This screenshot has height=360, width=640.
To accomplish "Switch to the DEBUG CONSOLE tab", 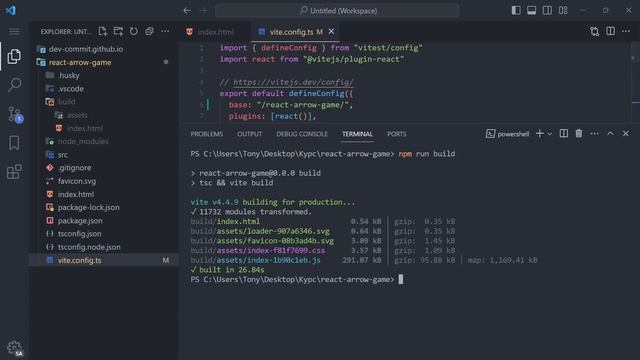I will [302, 134].
